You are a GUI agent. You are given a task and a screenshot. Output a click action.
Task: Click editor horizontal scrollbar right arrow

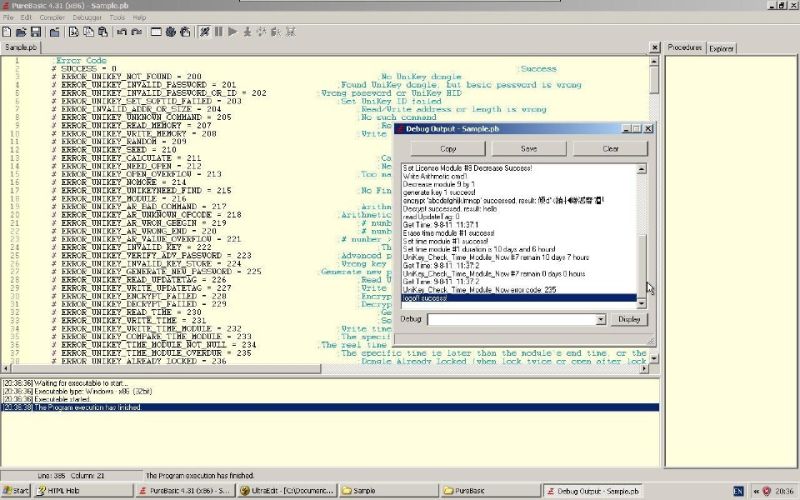pos(644,368)
